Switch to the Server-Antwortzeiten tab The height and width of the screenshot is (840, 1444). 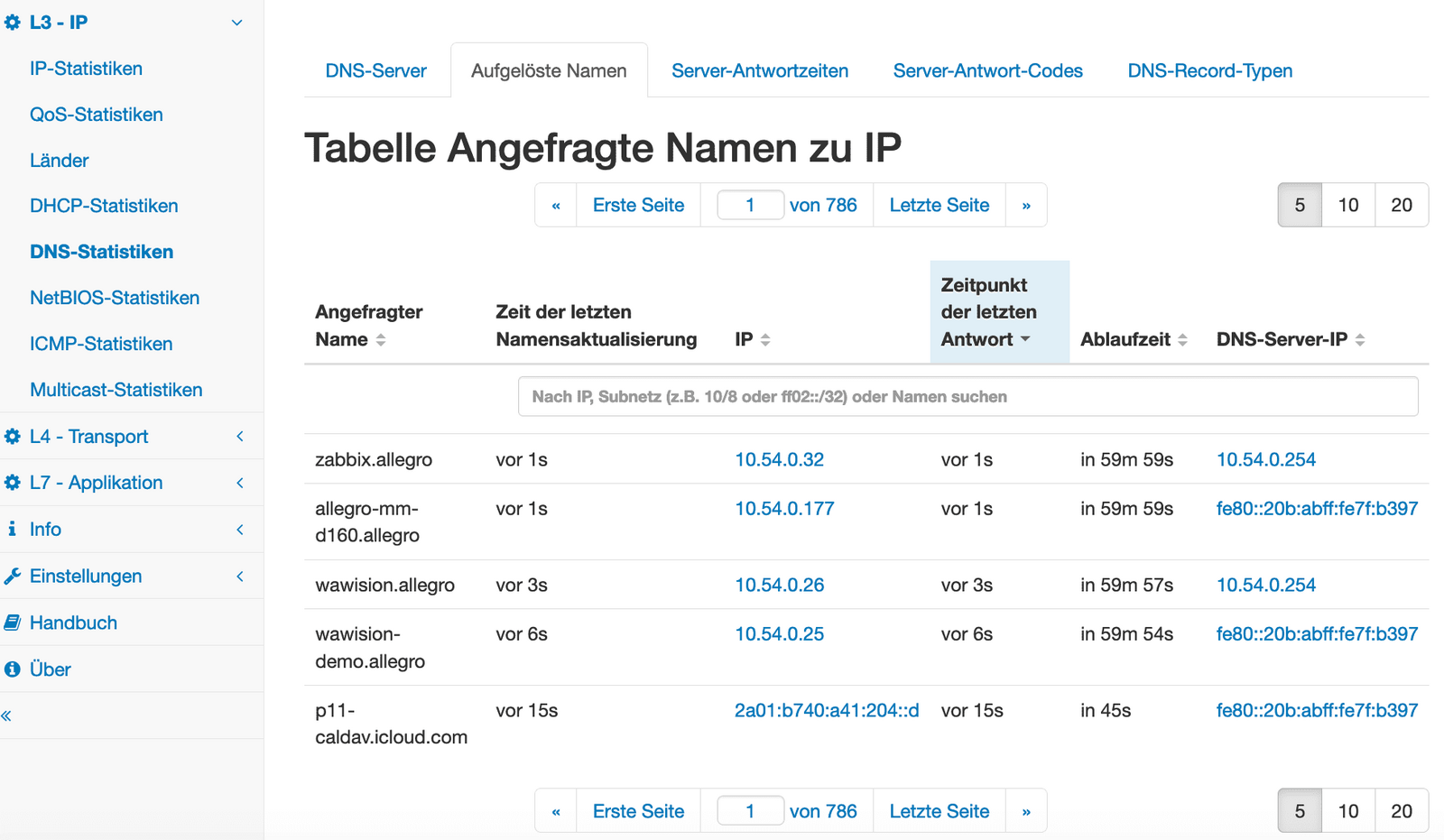coord(759,70)
